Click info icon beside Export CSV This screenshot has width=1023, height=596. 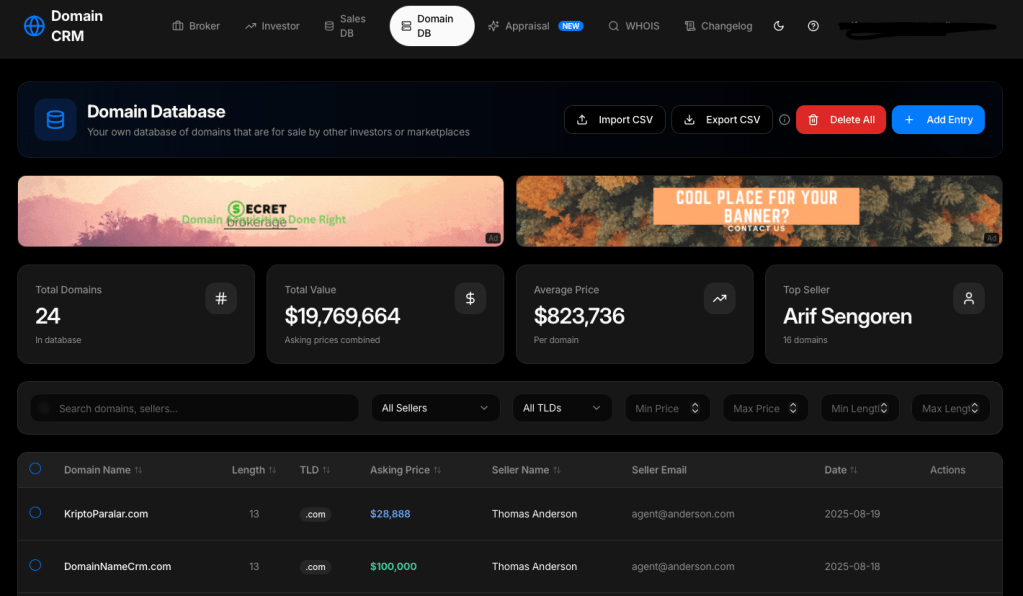coord(784,120)
